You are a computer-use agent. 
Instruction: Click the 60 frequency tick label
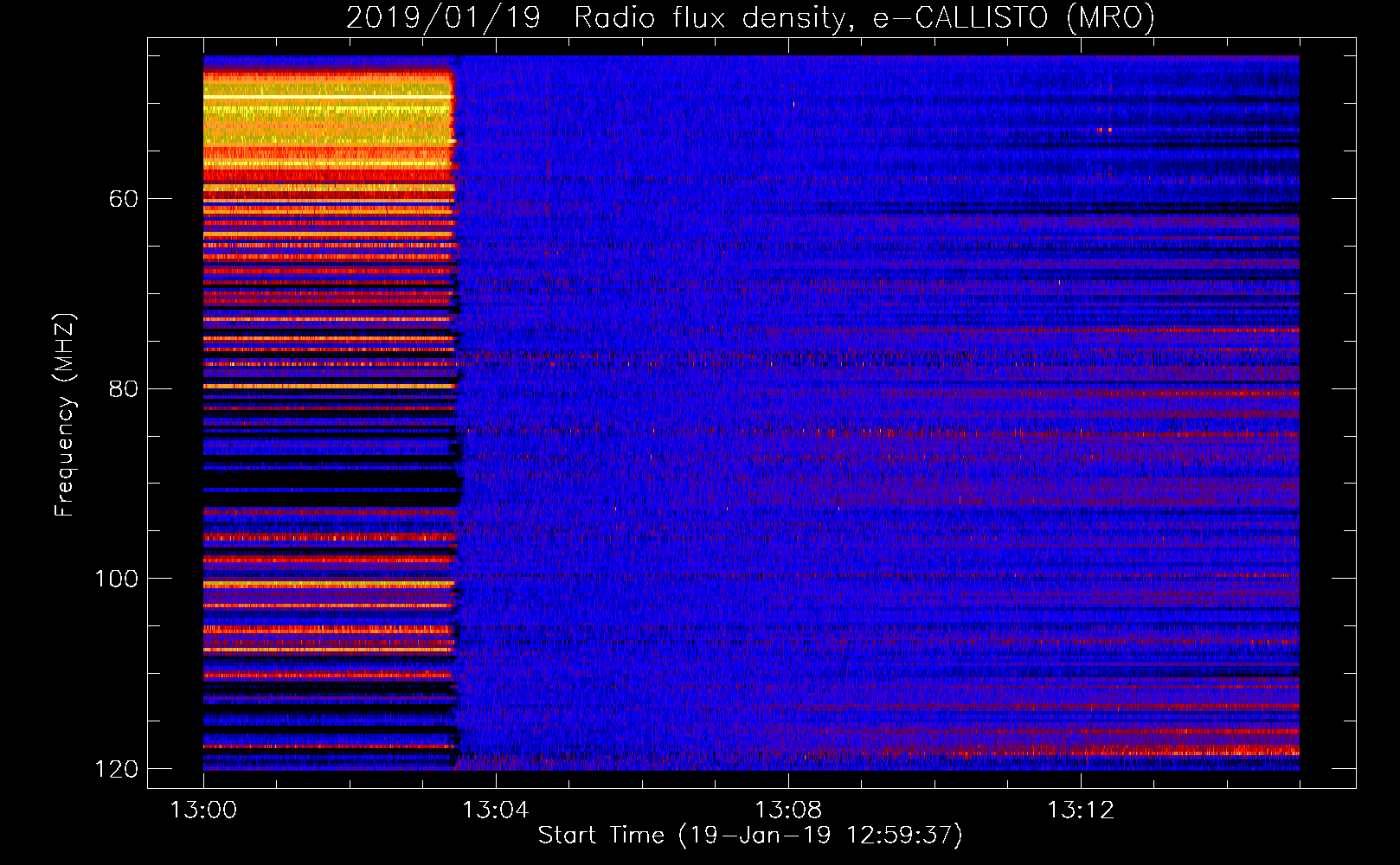coord(123,199)
